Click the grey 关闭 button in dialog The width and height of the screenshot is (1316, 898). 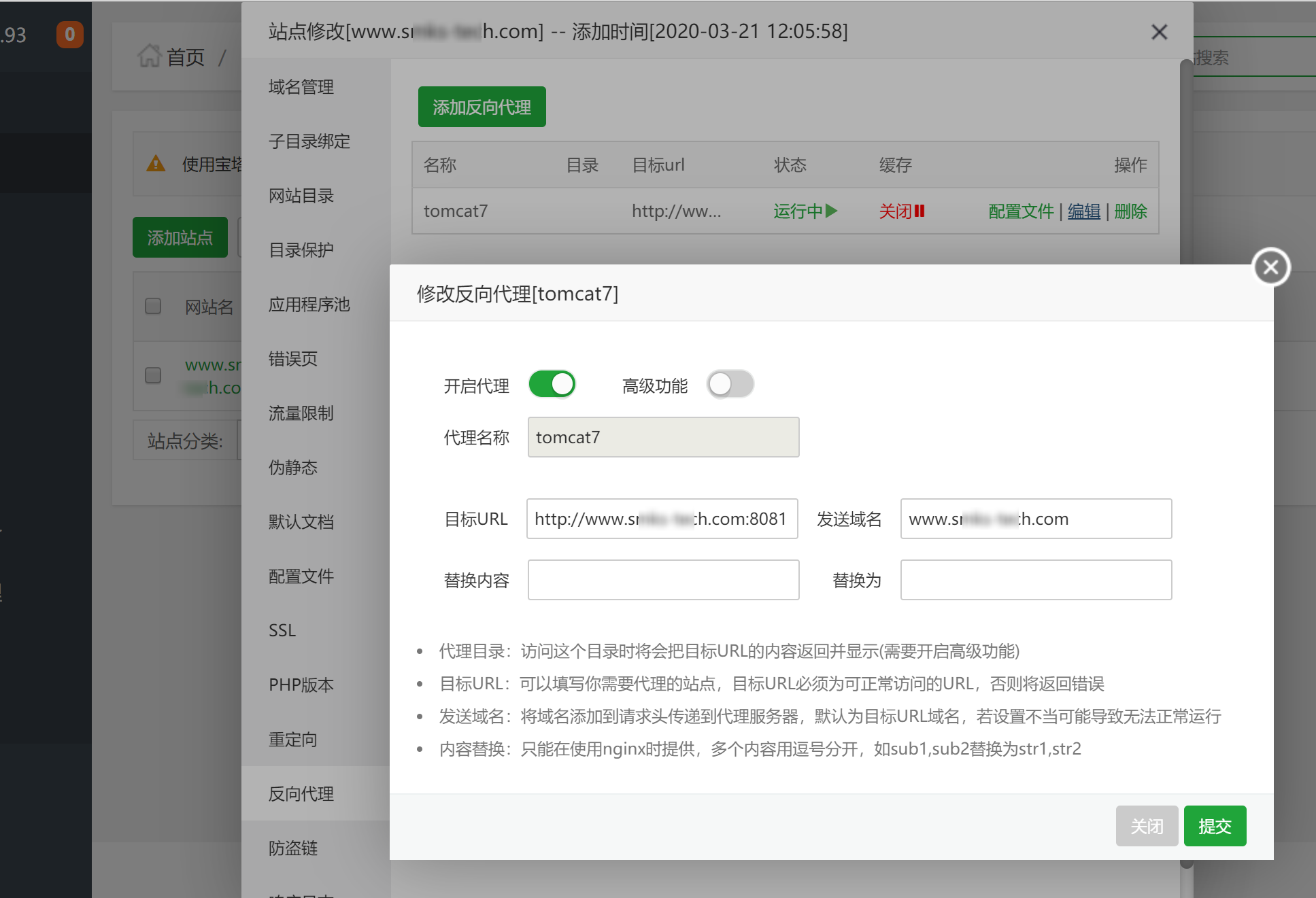pos(1147,826)
